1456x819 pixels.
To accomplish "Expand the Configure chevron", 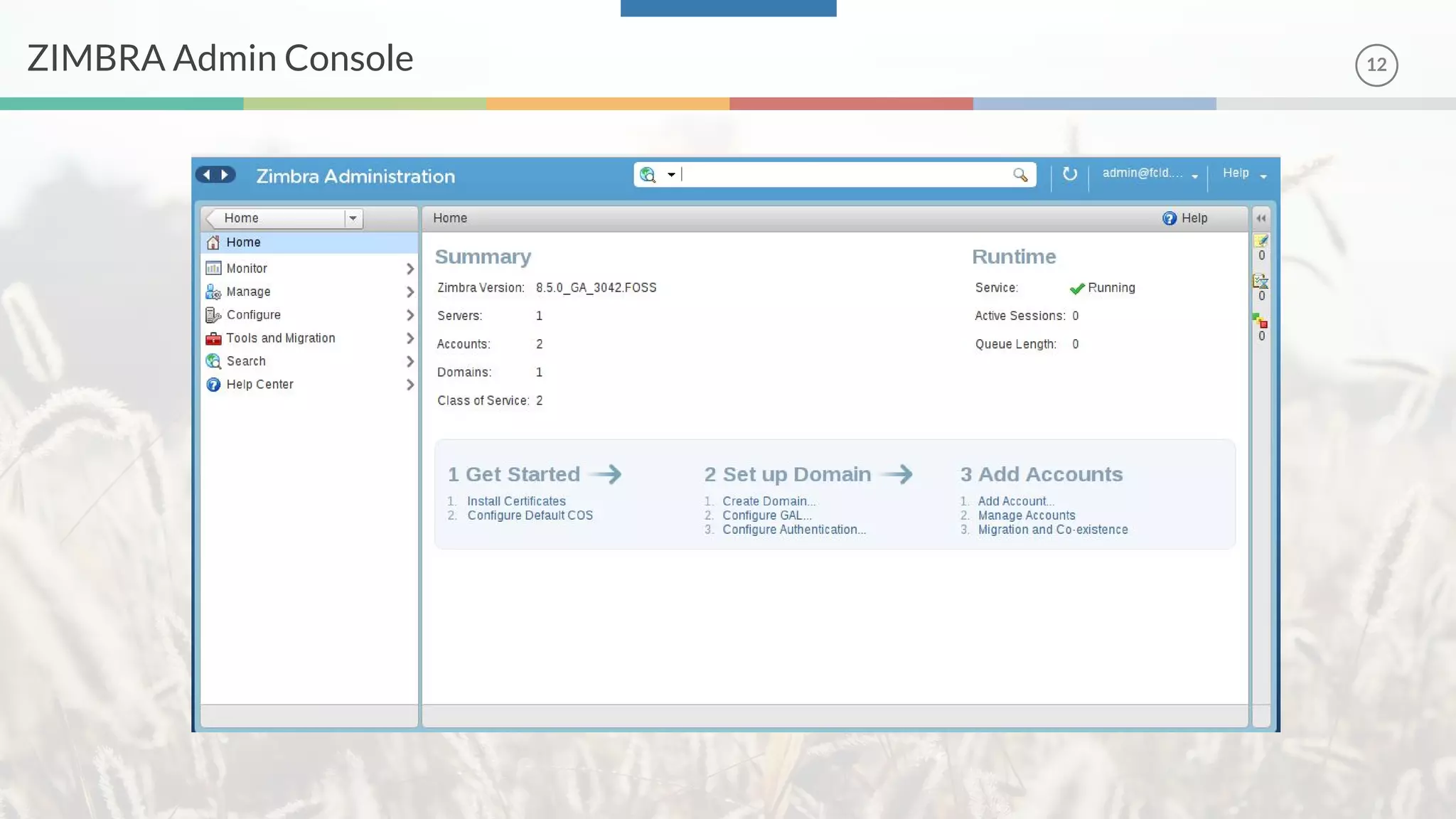I will (x=409, y=315).
